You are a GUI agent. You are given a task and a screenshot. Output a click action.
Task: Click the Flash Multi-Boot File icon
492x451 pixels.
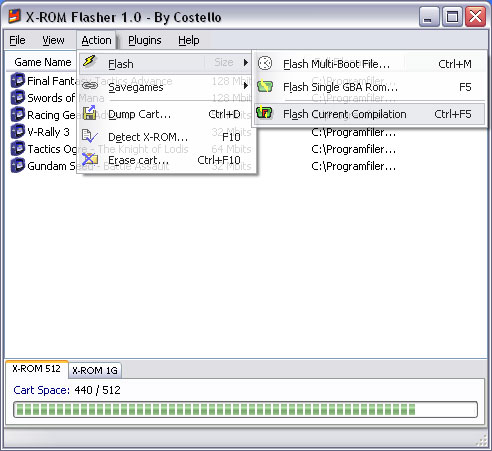(265, 63)
